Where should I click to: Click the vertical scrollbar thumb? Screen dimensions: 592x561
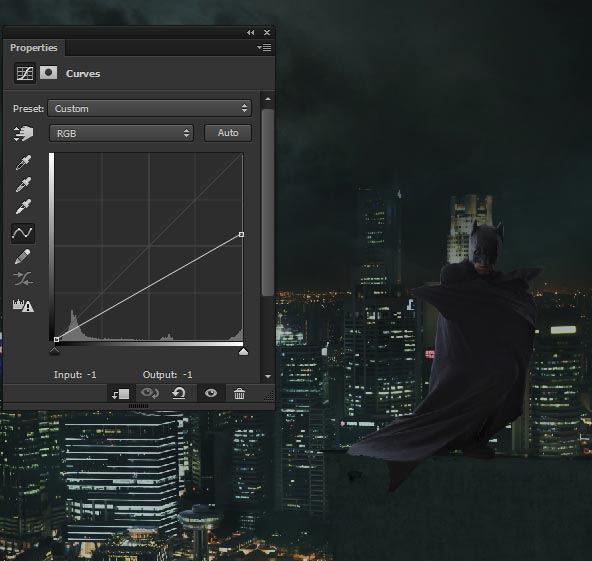pos(268,203)
